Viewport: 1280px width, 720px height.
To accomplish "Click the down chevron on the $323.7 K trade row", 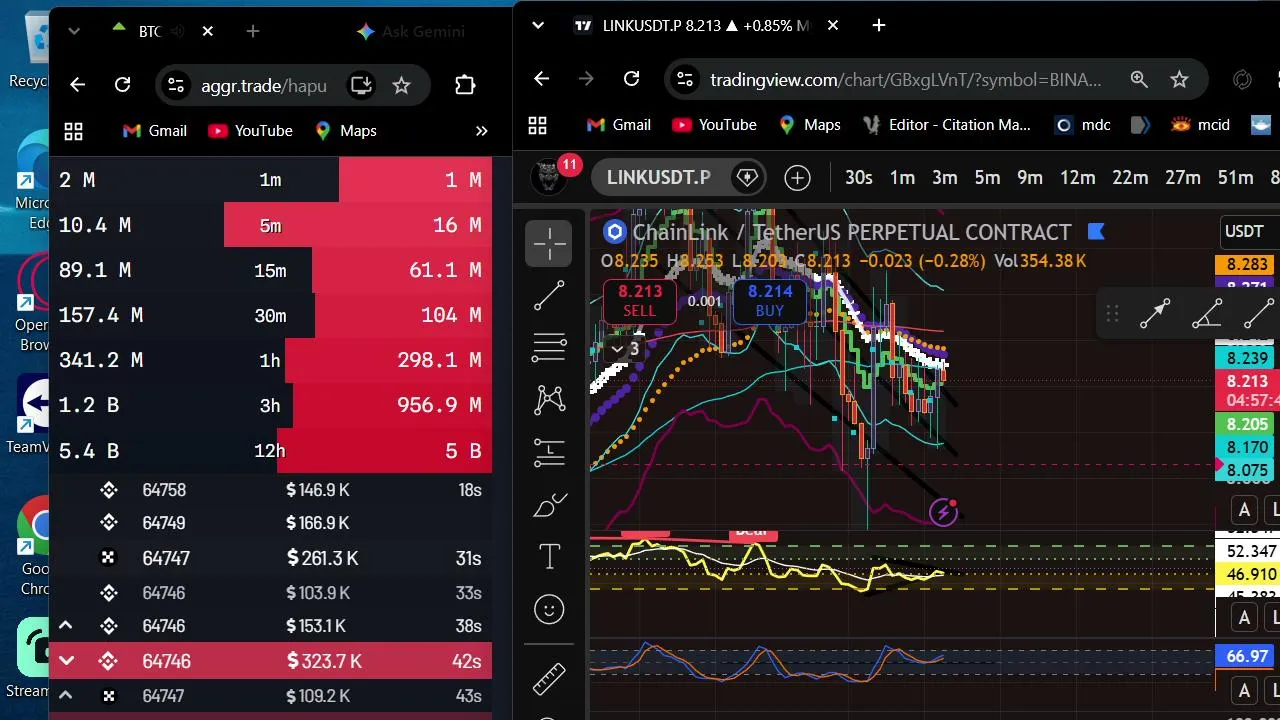I will tap(66, 661).
